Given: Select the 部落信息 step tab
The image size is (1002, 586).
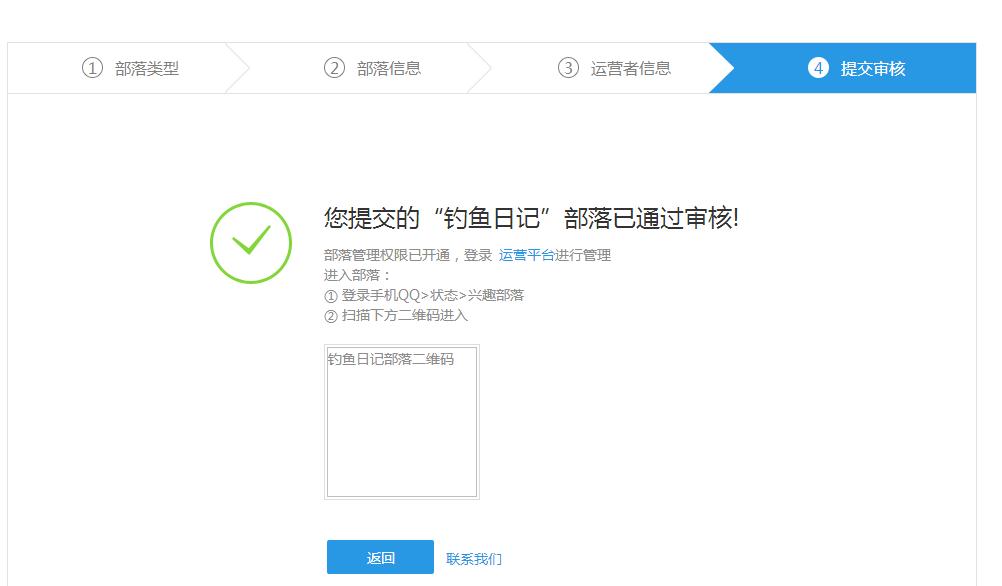Looking at the screenshot, I should (373, 68).
